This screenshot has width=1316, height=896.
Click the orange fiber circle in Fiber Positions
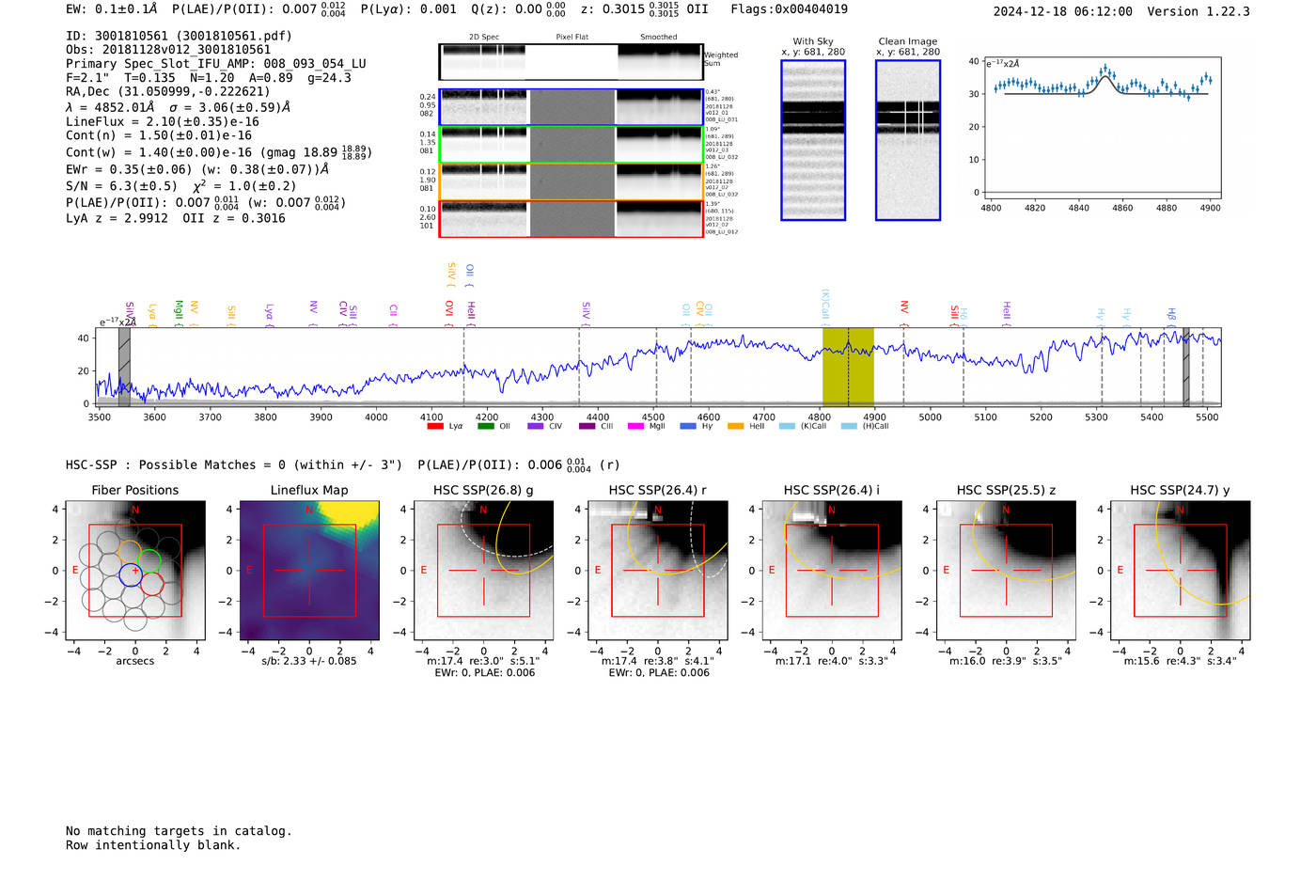click(x=130, y=553)
